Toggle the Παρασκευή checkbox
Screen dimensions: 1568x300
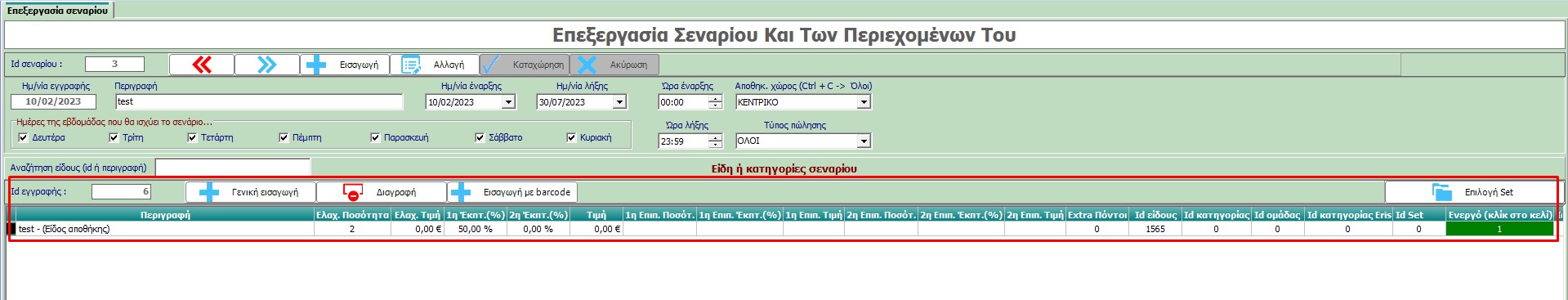click(x=375, y=137)
